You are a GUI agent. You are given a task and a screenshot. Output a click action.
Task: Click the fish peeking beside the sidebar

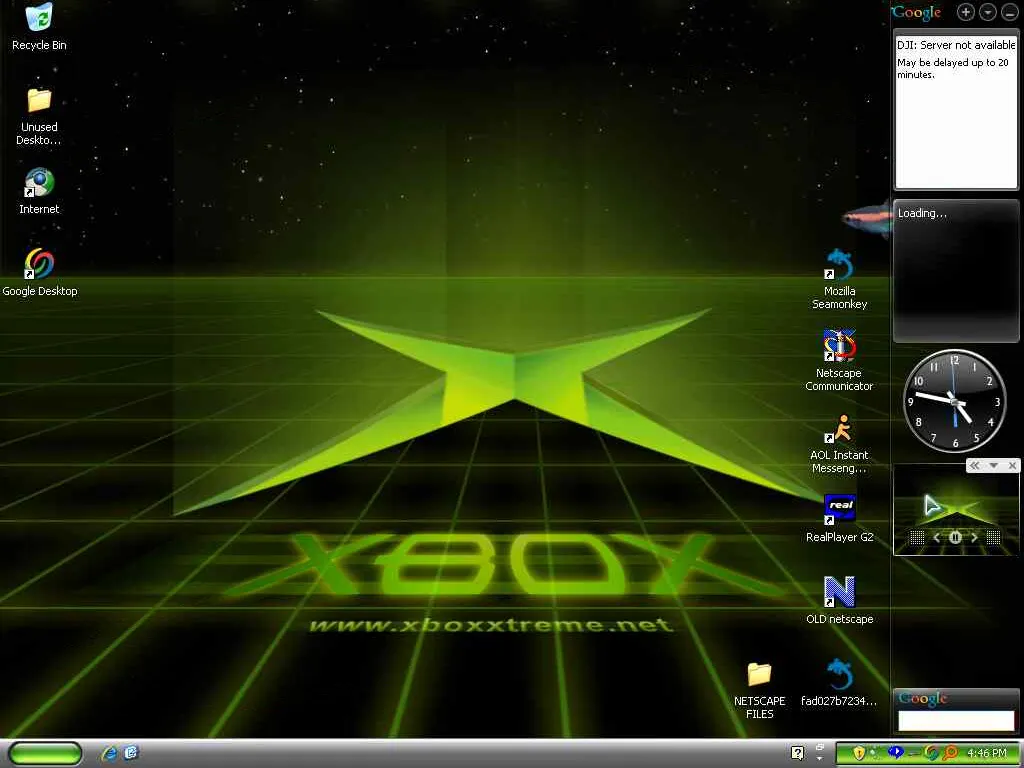point(866,219)
